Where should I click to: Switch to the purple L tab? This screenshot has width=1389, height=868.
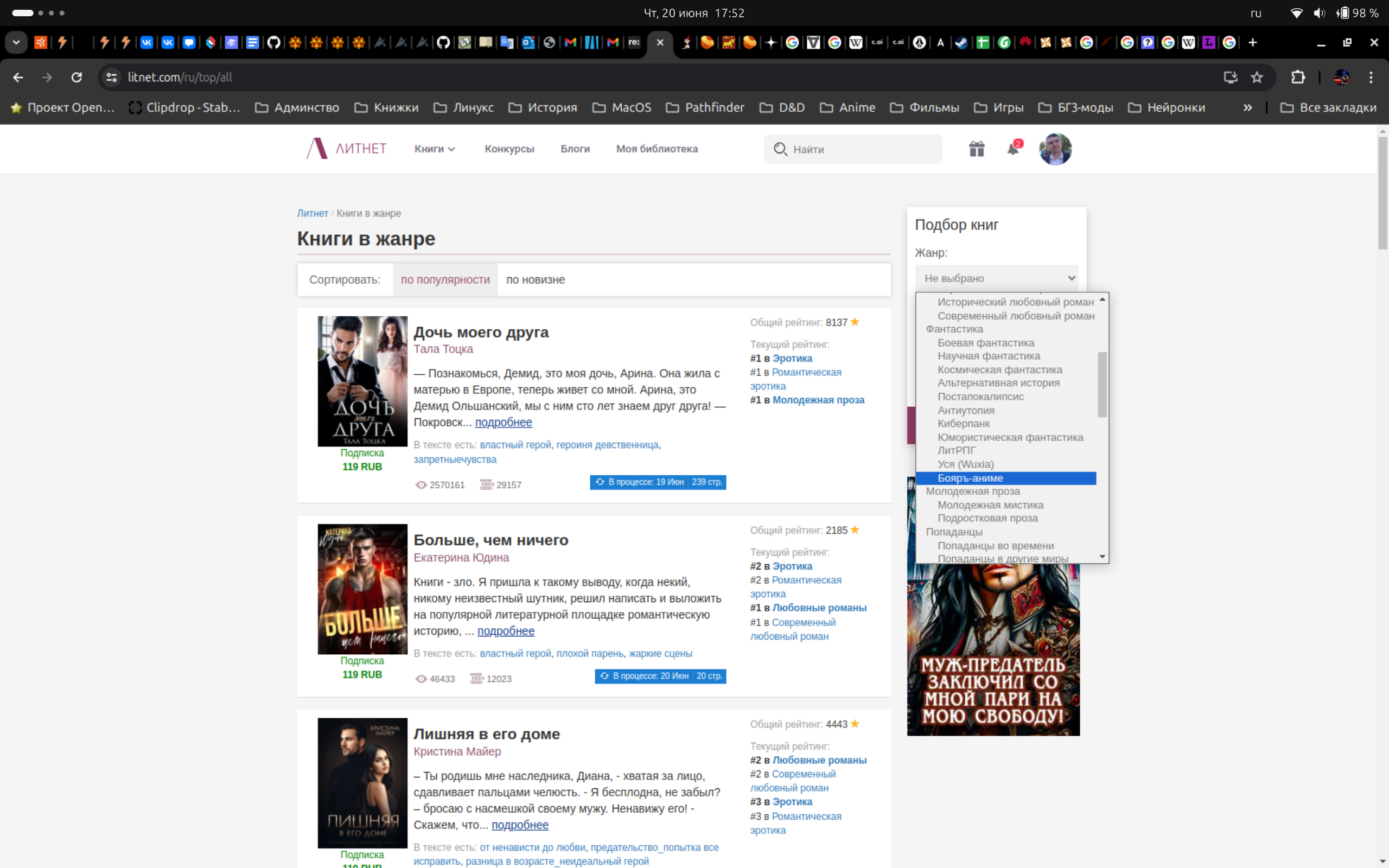pos(1209,42)
